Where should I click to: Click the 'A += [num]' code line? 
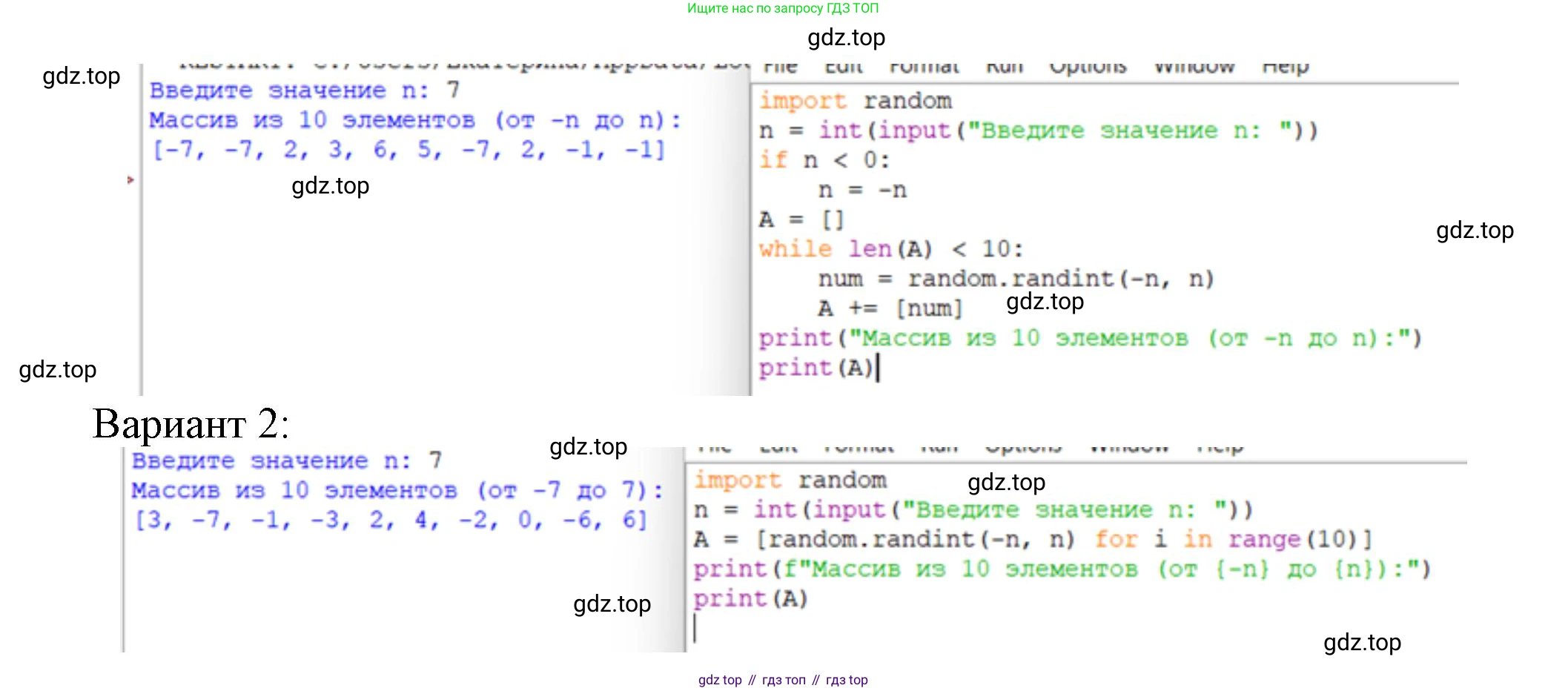(890, 308)
